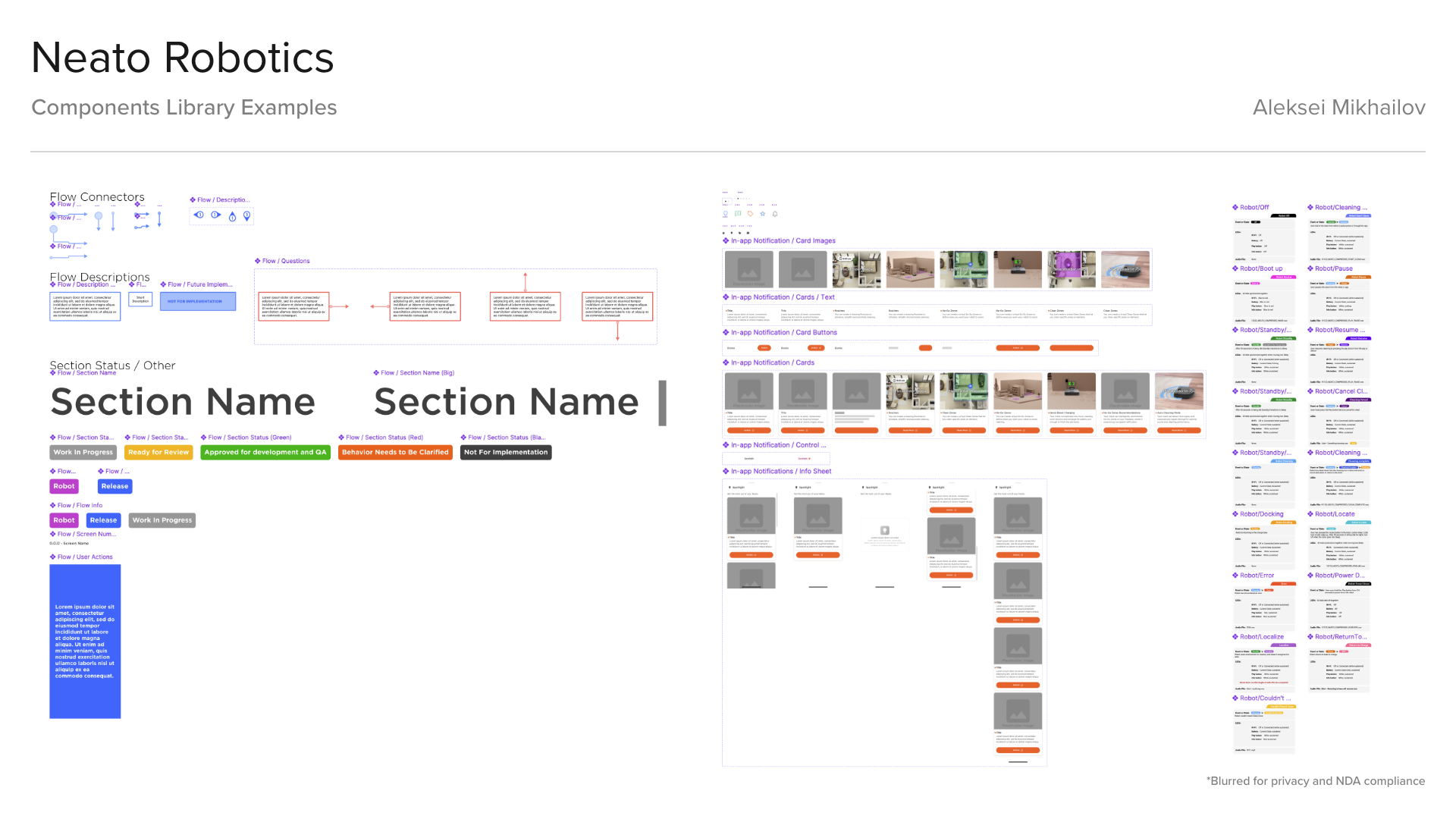This screenshot has width=1456, height=819.
Task: Select the lightbulb notification icon
Action: tap(725, 214)
